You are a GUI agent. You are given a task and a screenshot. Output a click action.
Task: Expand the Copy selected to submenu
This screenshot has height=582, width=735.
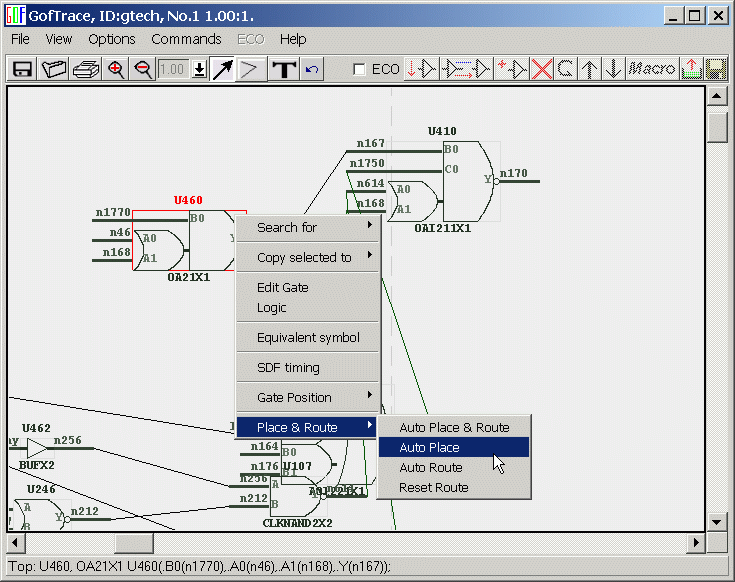pyautogui.click(x=308, y=257)
